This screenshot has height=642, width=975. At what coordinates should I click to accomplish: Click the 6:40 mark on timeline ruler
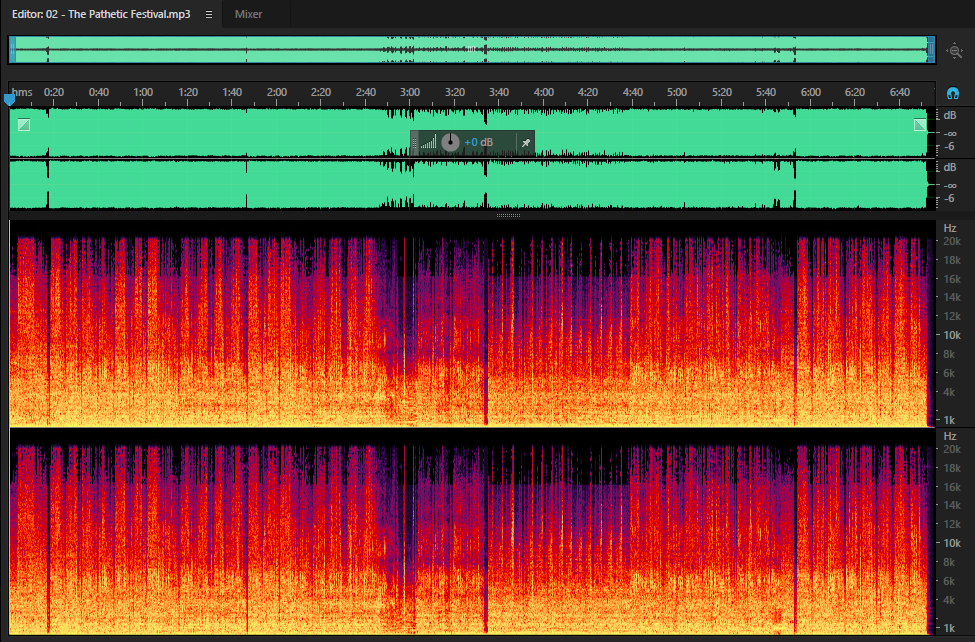[899, 92]
